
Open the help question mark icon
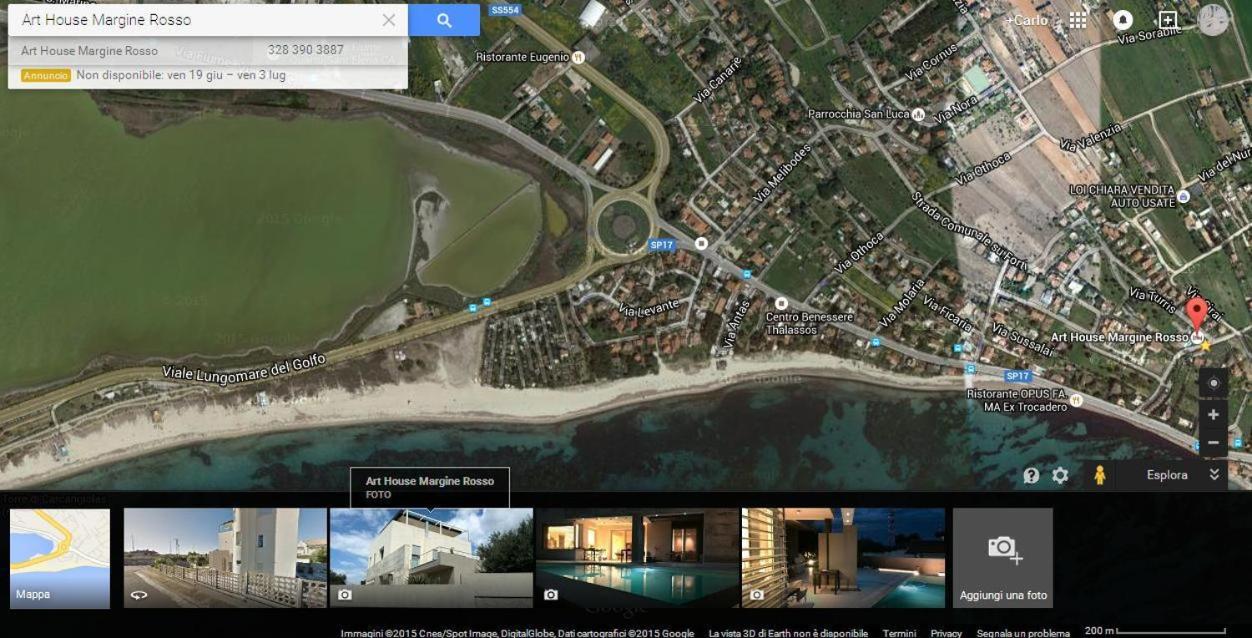1031,476
